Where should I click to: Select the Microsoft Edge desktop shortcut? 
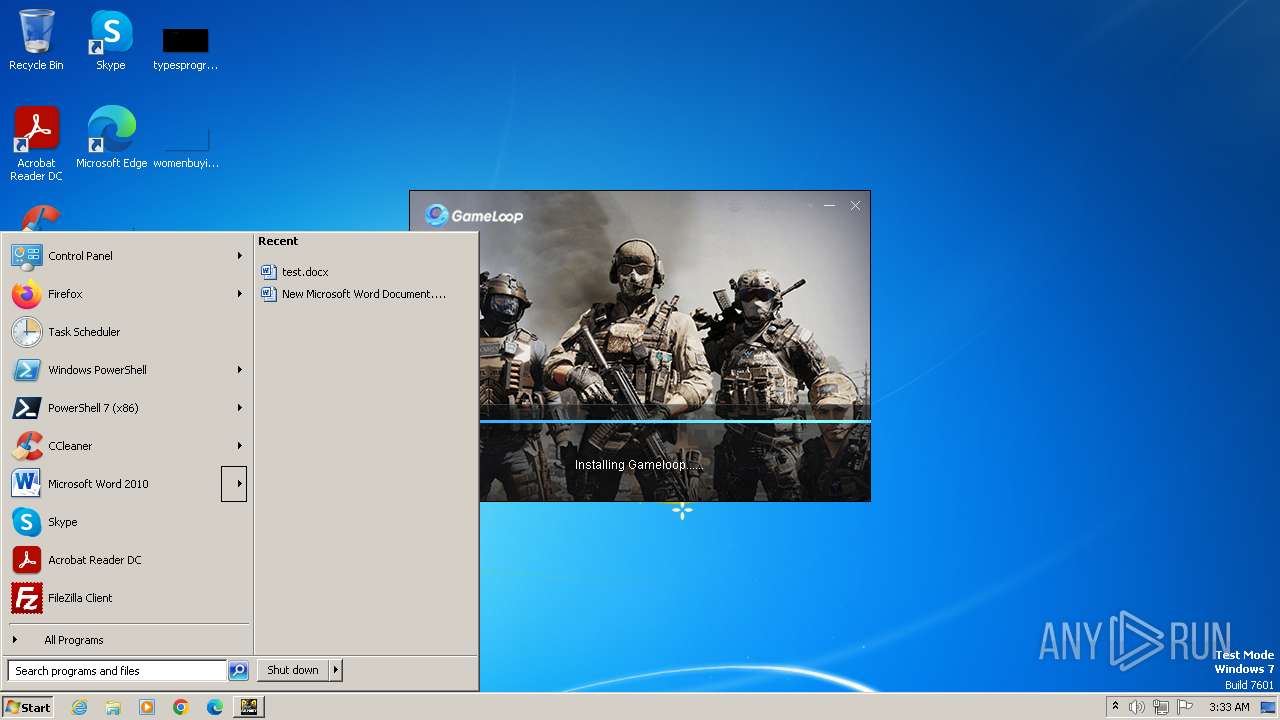pyautogui.click(x=111, y=137)
